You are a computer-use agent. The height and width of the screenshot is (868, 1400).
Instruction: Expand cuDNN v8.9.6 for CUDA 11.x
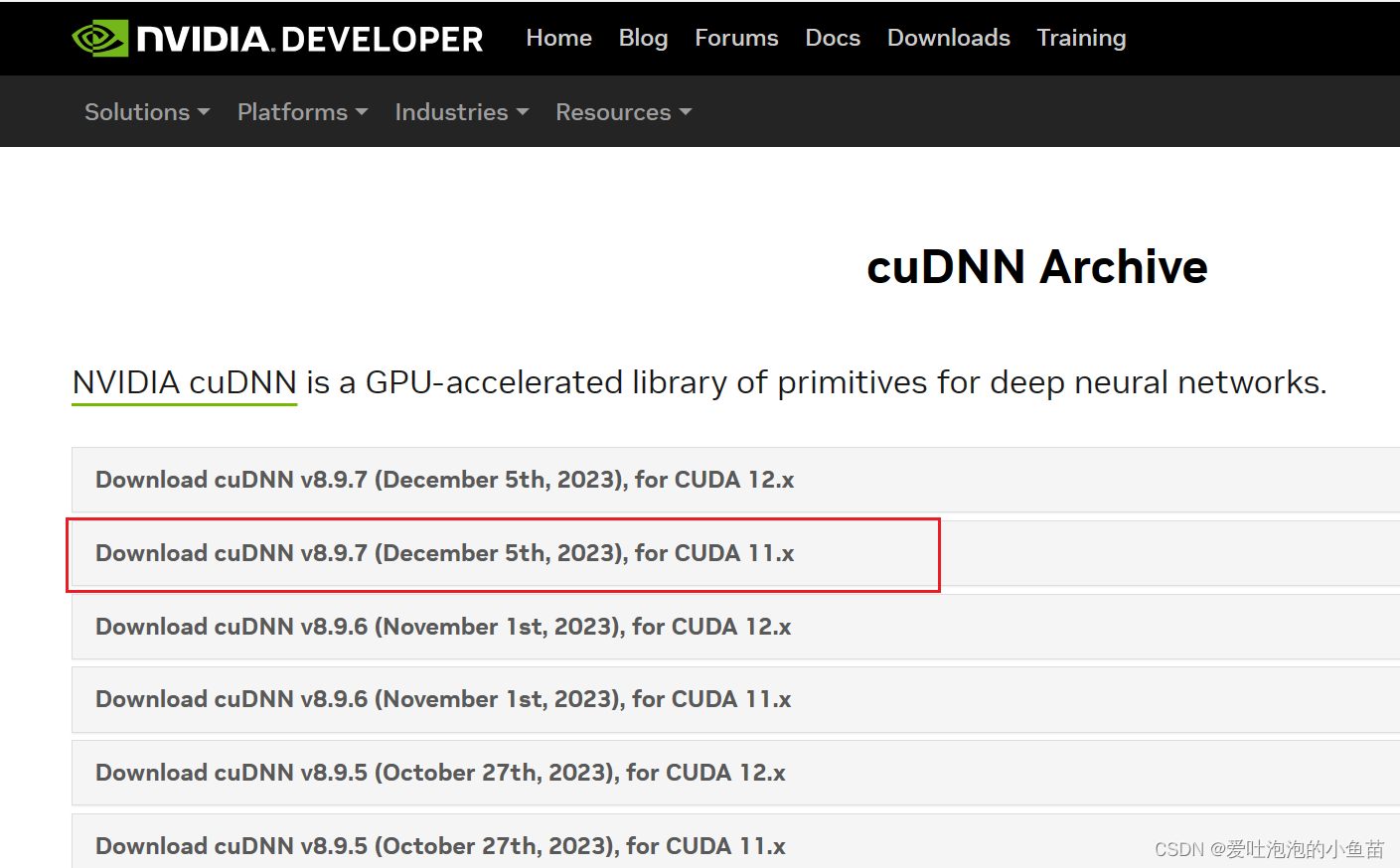(x=735, y=699)
